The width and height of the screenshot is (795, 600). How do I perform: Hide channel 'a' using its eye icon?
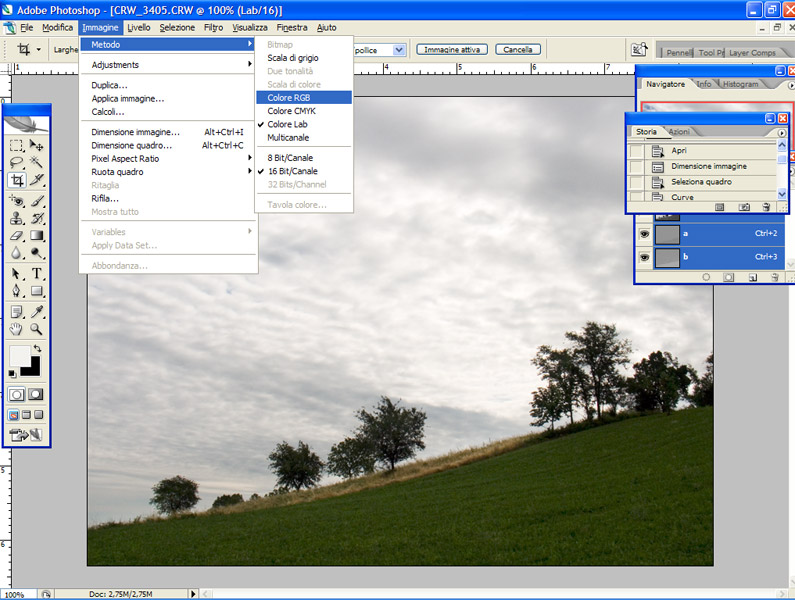pos(644,234)
